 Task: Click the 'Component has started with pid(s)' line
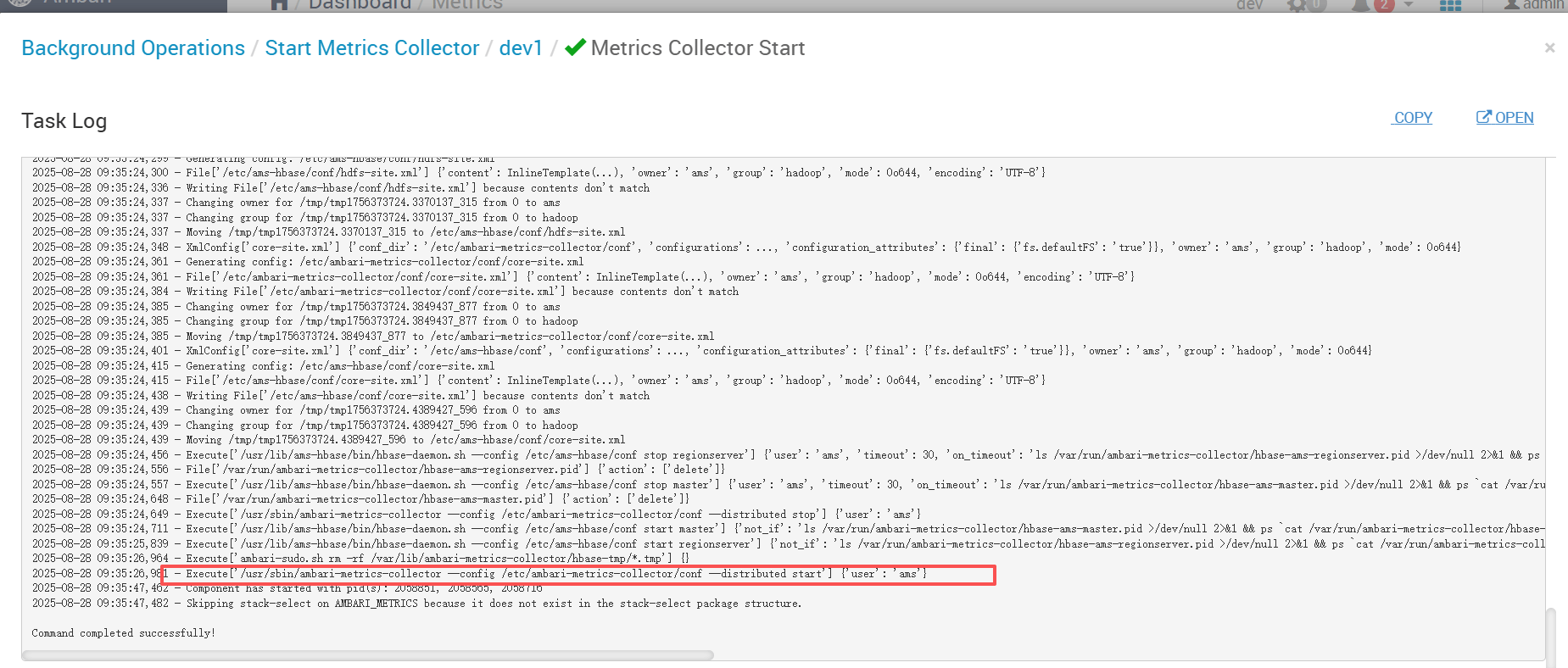[287, 588]
